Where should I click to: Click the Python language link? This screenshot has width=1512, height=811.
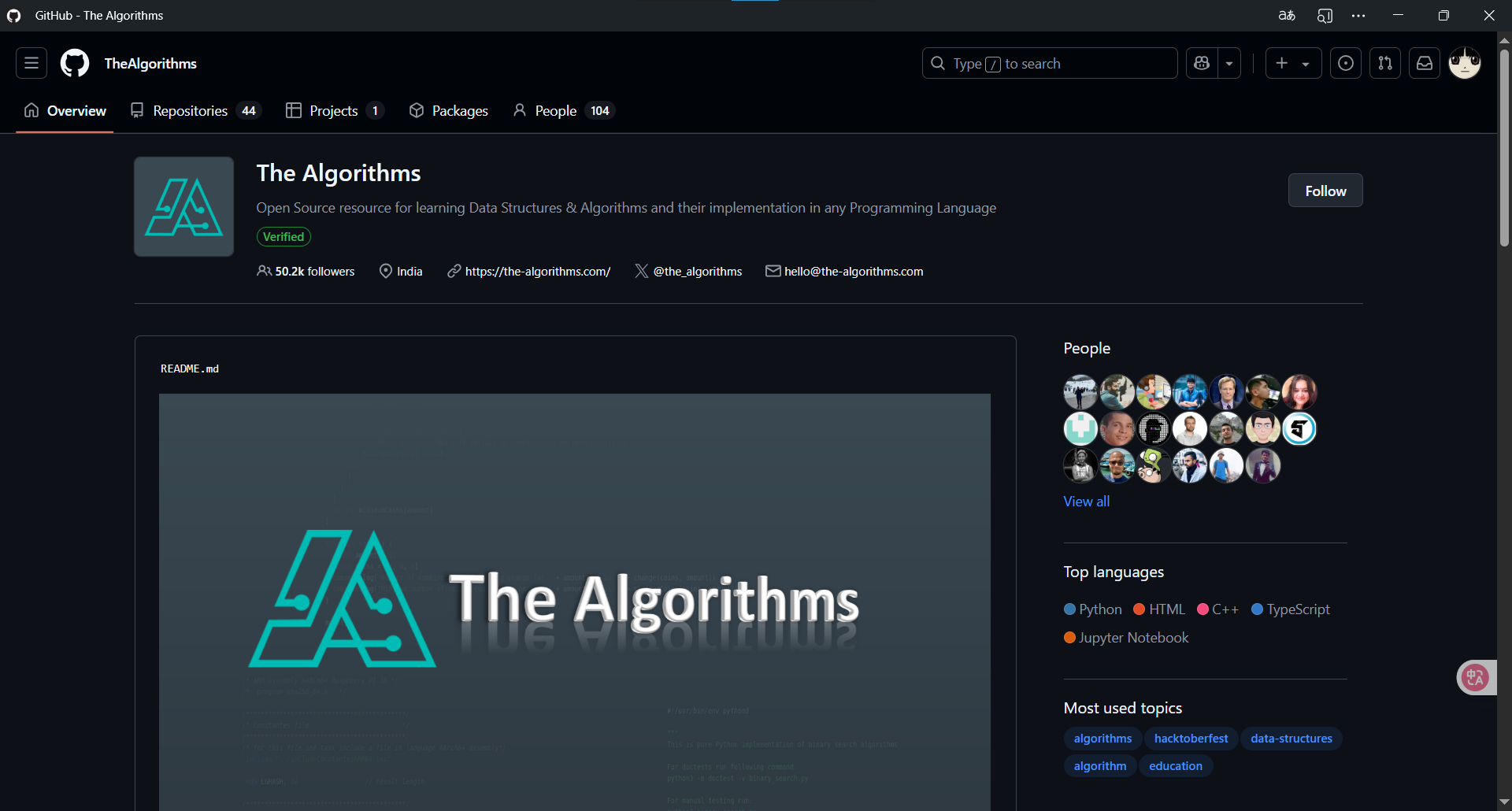coord(1093,609)
